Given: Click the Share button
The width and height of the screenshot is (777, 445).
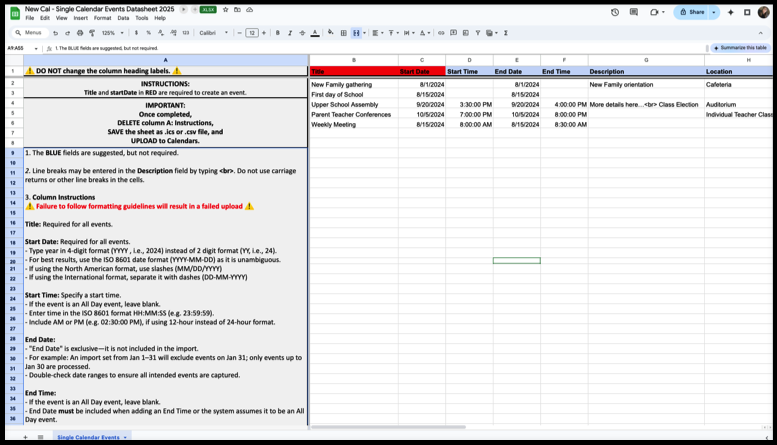Looking at the screenshot, I should coord(692,12).
